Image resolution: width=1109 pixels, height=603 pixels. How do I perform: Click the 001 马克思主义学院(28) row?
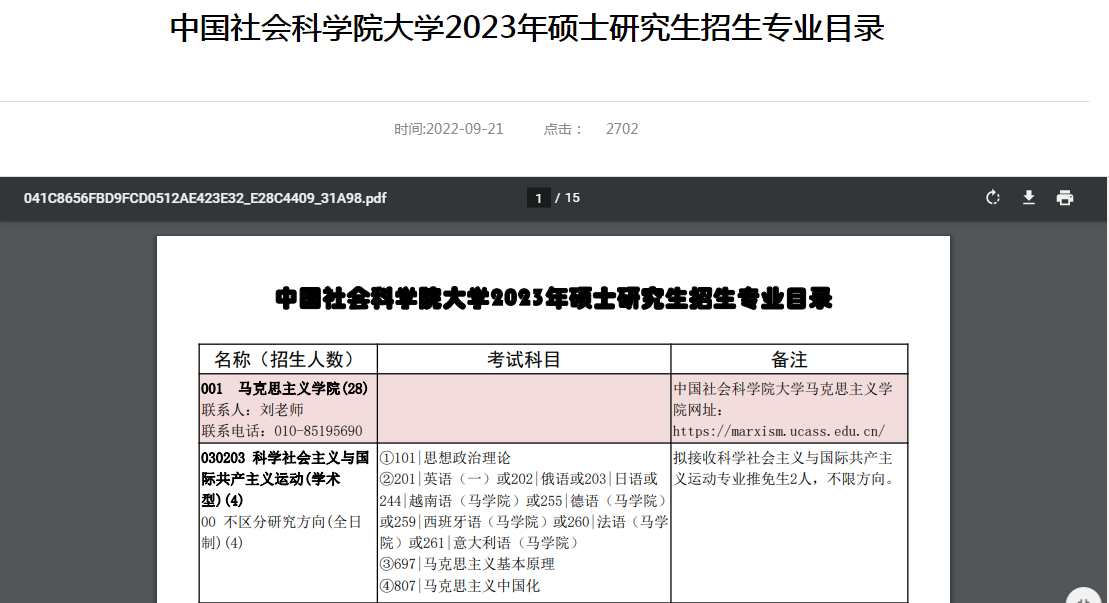[285, 388]
